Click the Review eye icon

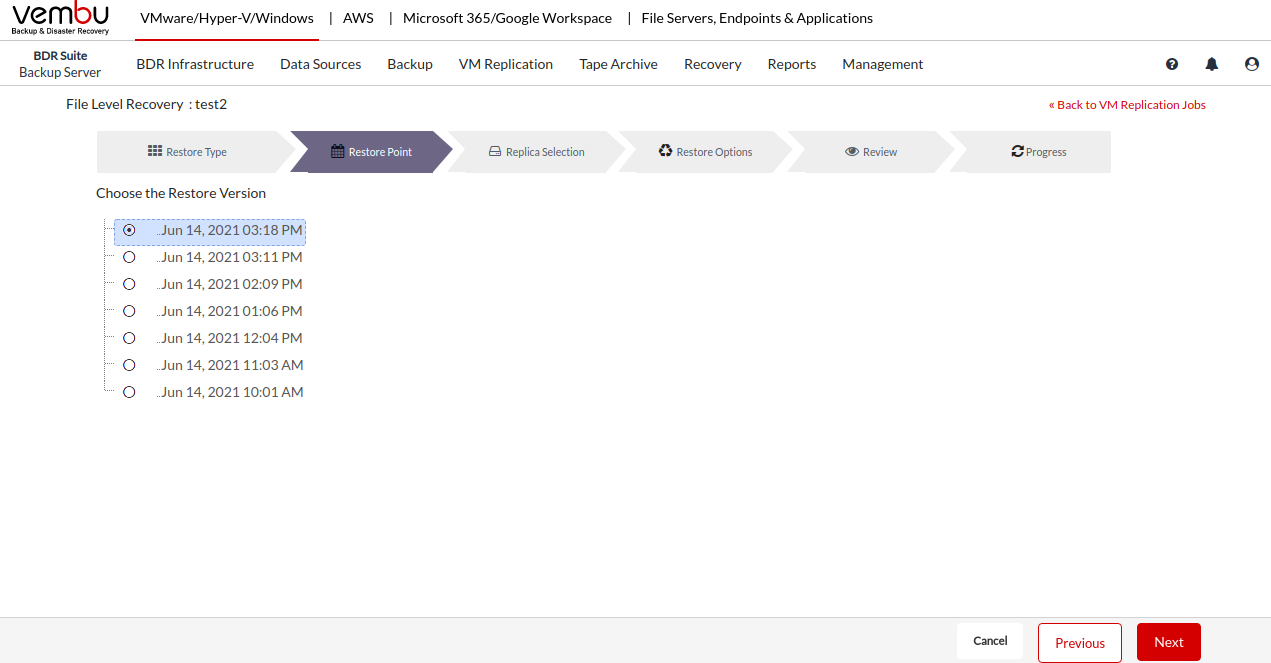[x=852, y=152]
